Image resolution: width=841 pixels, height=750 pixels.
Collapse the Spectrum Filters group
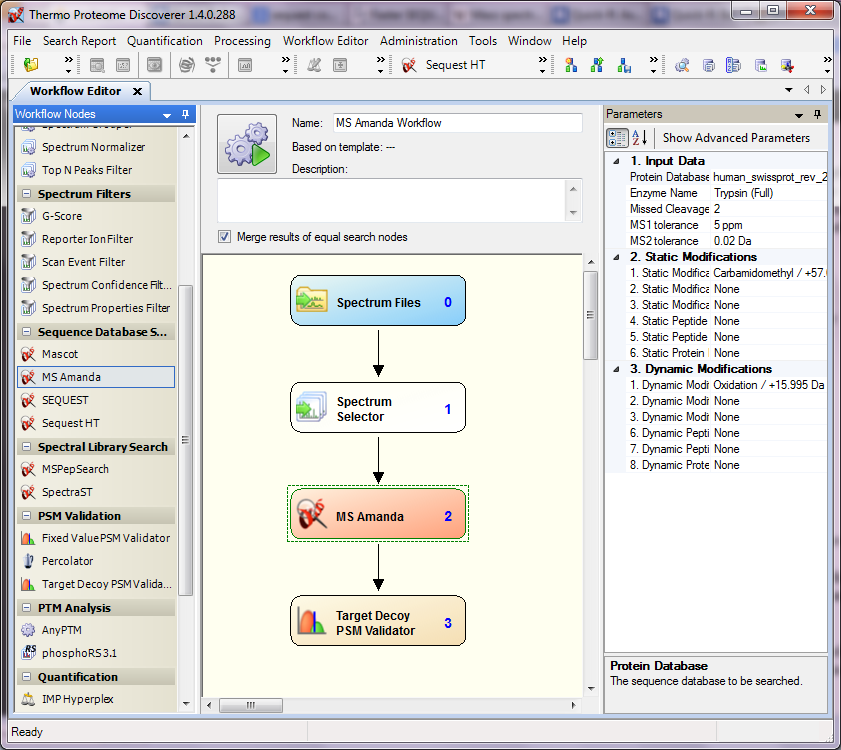point(26,194)
